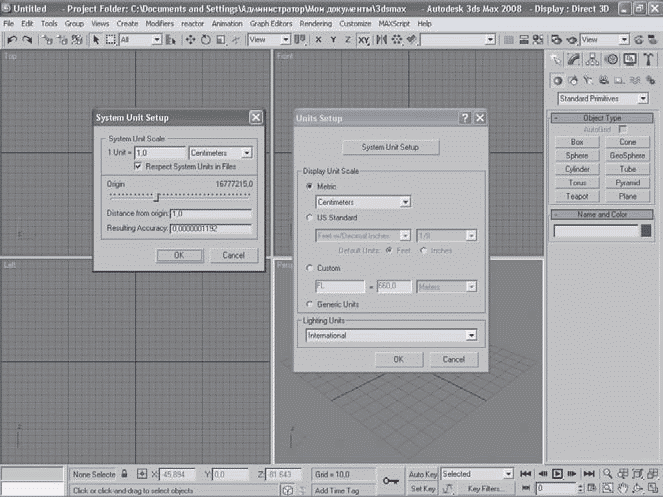The width and height of the screenshot is (663, 497).
Task: Click the Teapot primitive button
Action: (577, 197)
